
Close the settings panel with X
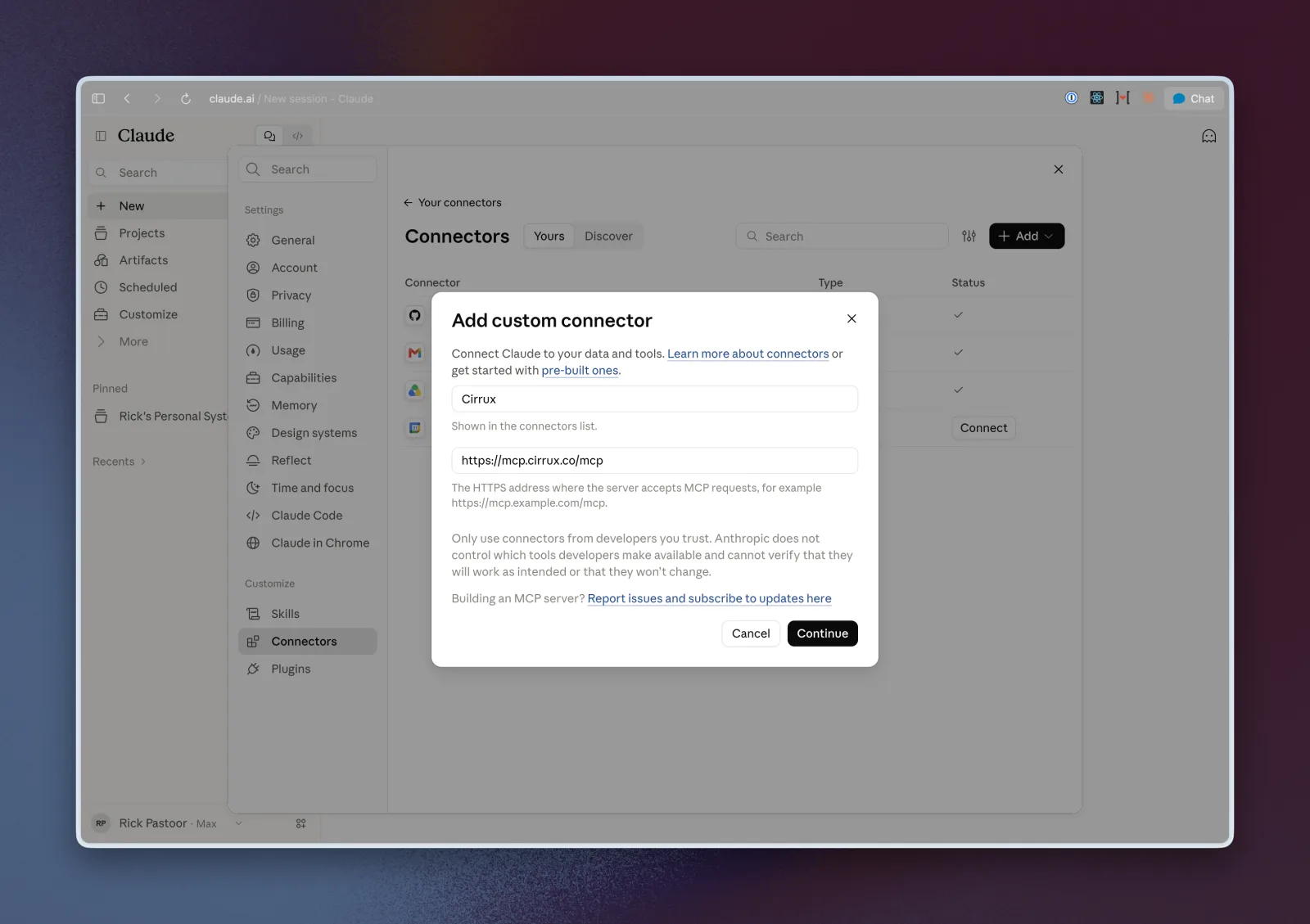point(1058,169)
